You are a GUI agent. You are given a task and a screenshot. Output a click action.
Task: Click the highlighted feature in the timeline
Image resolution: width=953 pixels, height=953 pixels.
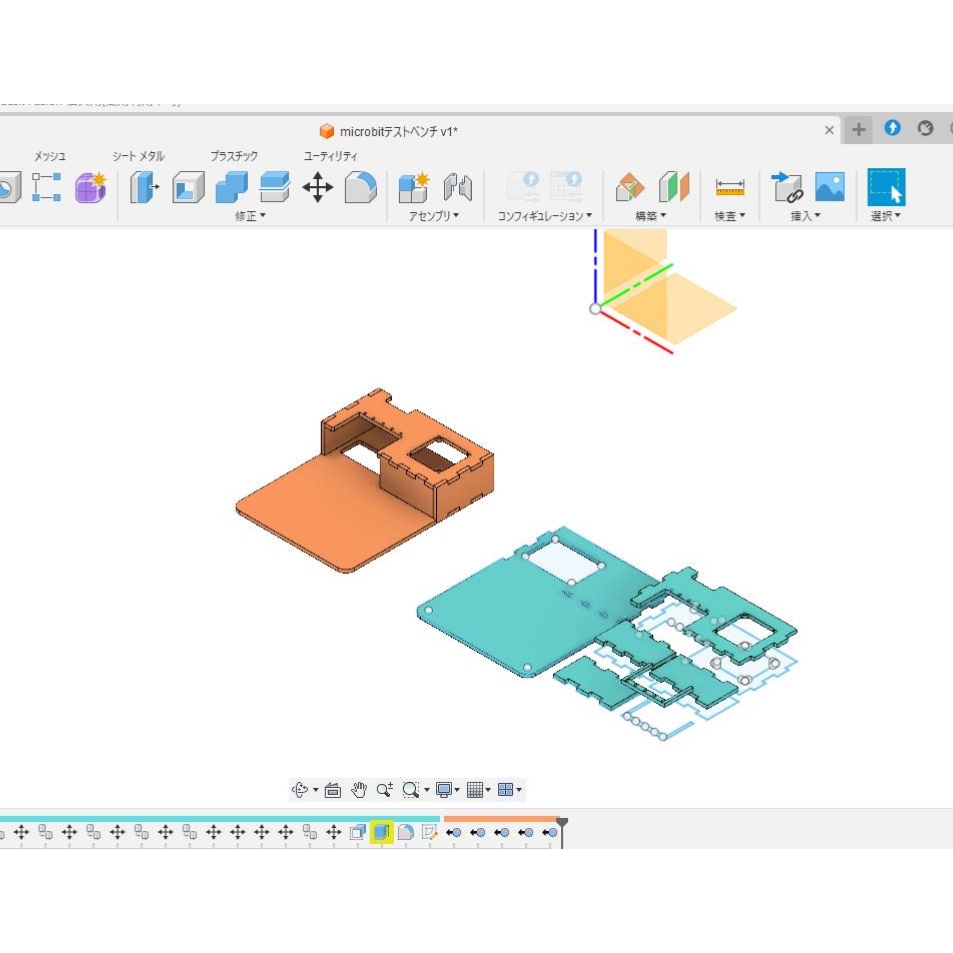(381, 832)
